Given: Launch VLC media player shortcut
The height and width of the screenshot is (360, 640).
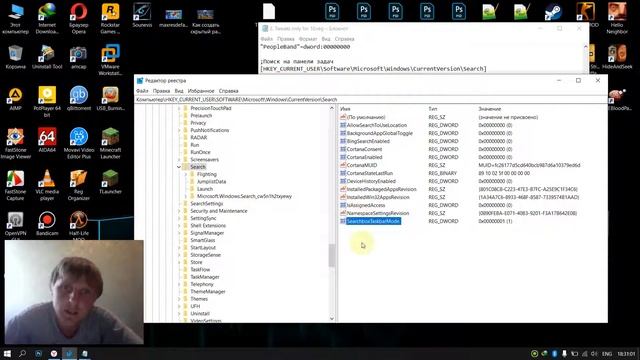Looking at the screenshot, I should point(47,185).
